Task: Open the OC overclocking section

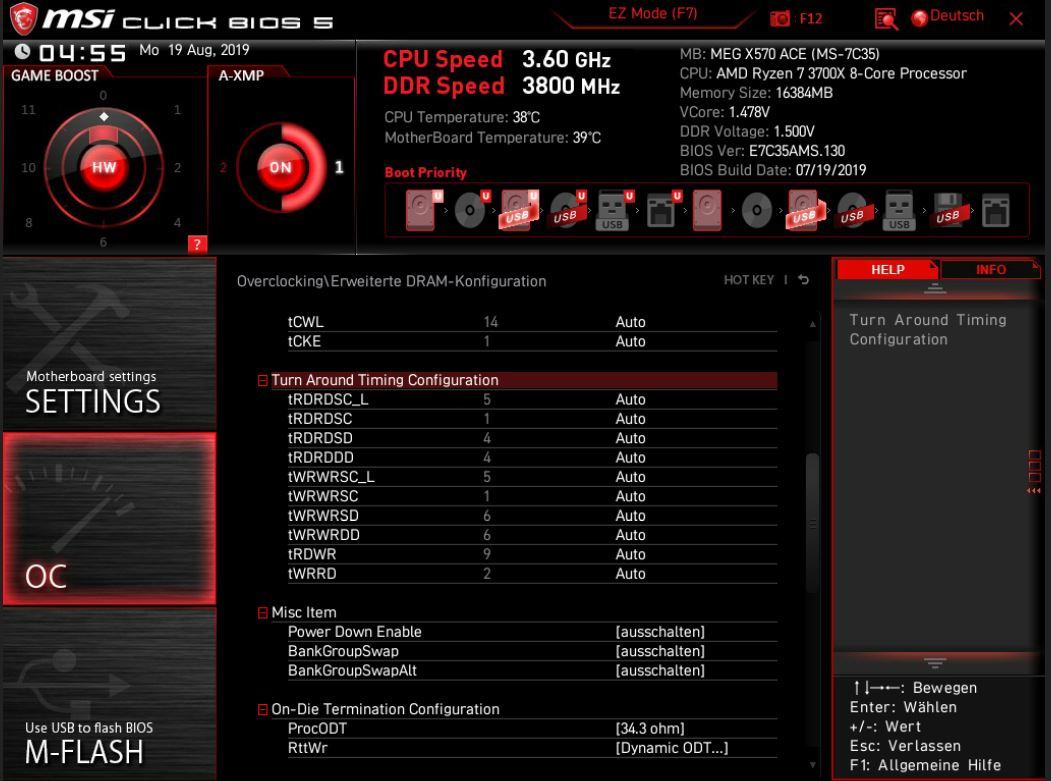Action: click(109, 518)
